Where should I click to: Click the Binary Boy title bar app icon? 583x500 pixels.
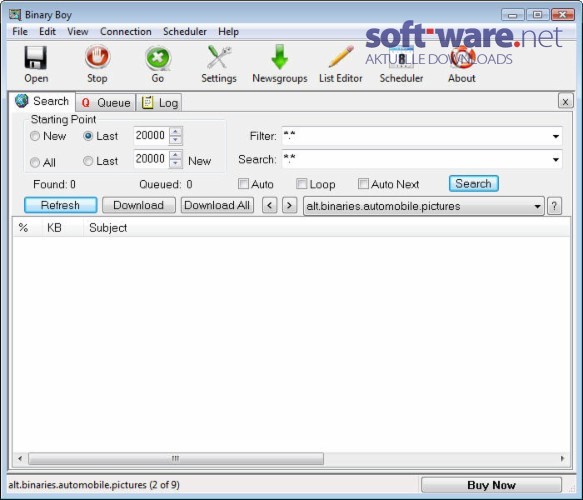pos(15,15)
